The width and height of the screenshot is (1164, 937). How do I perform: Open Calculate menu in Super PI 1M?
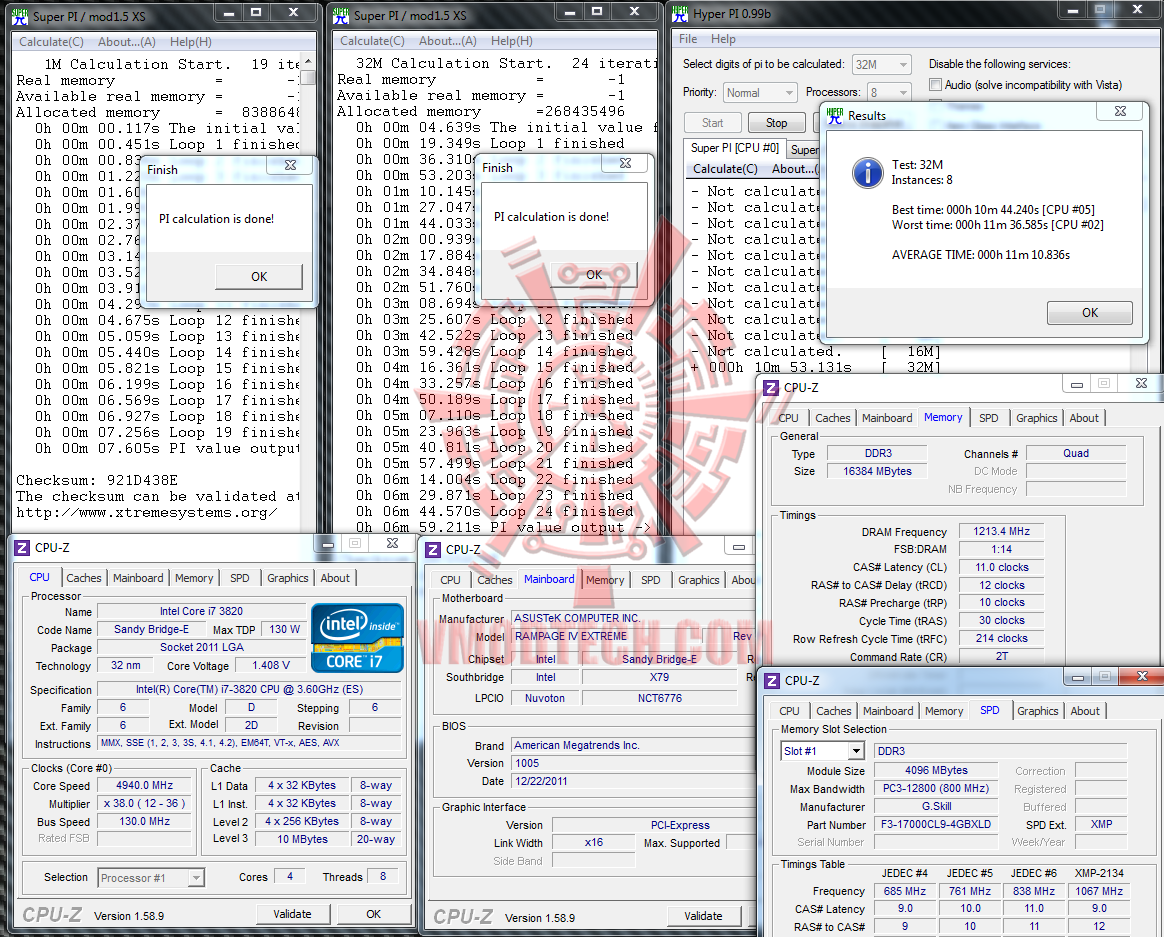coord(51,42)
